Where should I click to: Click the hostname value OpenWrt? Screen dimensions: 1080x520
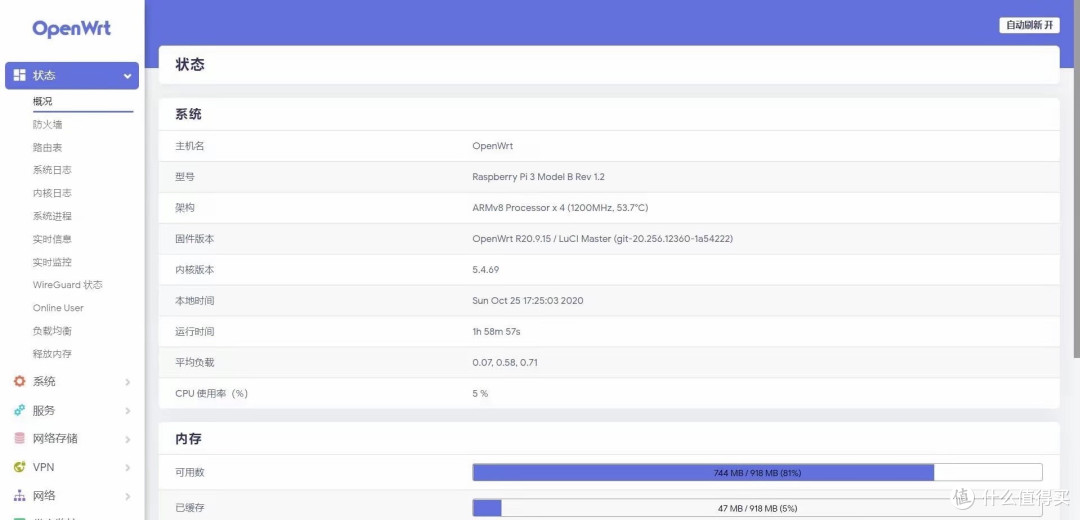point(492,146)
